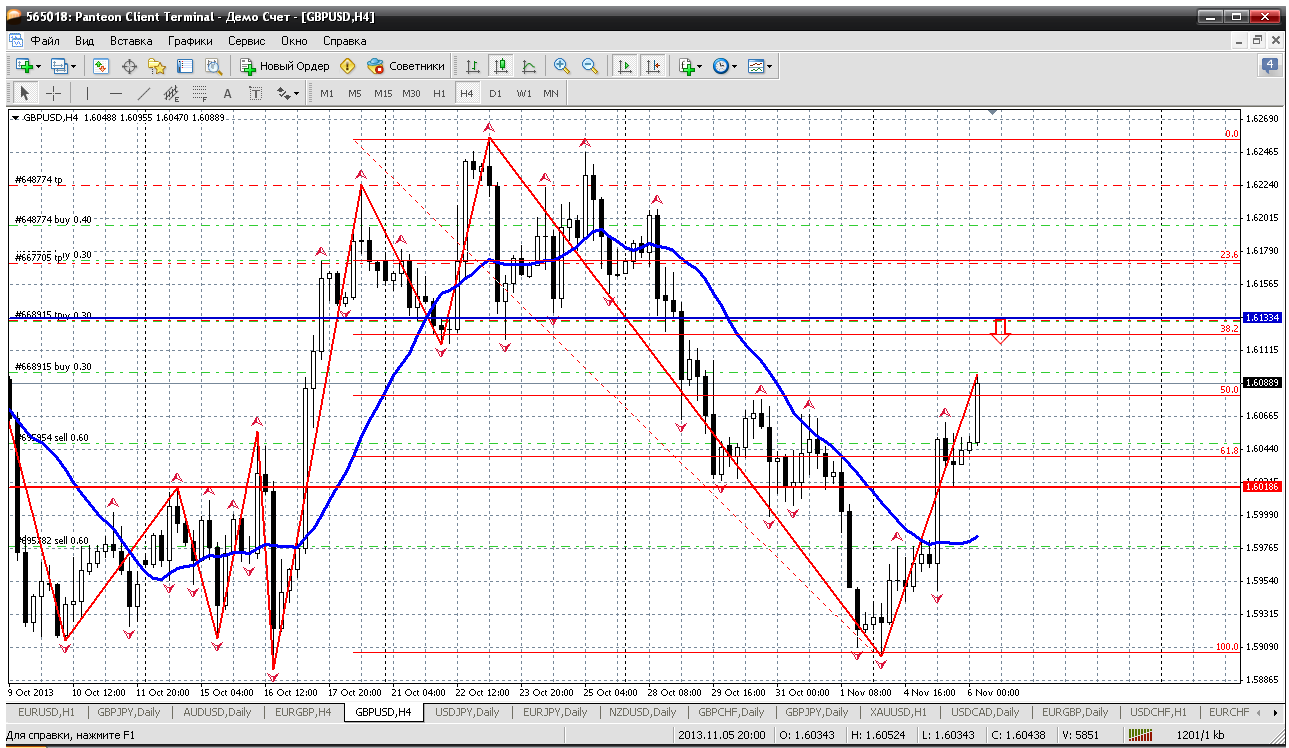Select the arrow Cursor tool
The image size is (1289, 748).
25,93
